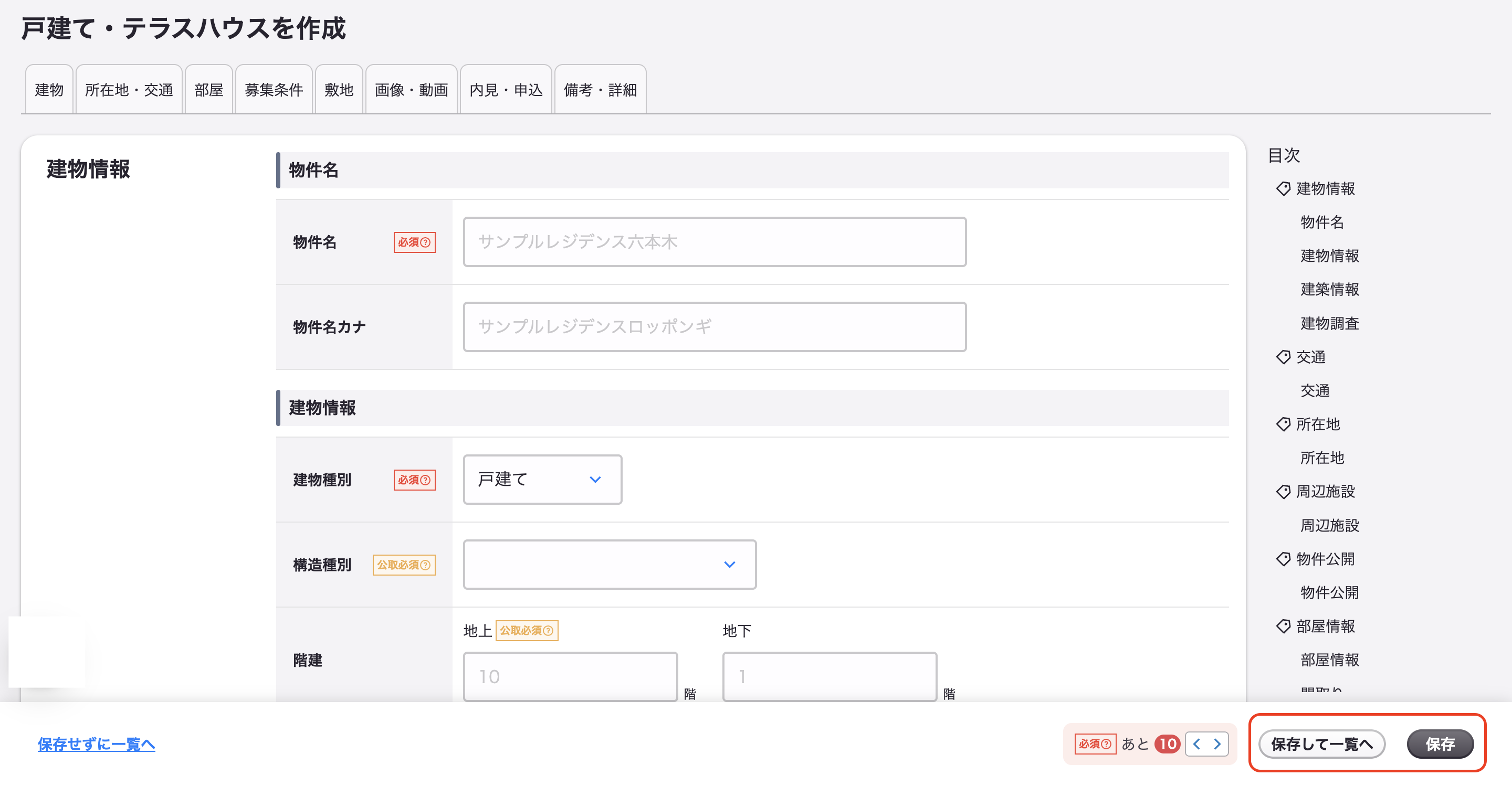Jump to 周辺施設 section heading in 目次
1512x786 pixels.
point(1325,491)
